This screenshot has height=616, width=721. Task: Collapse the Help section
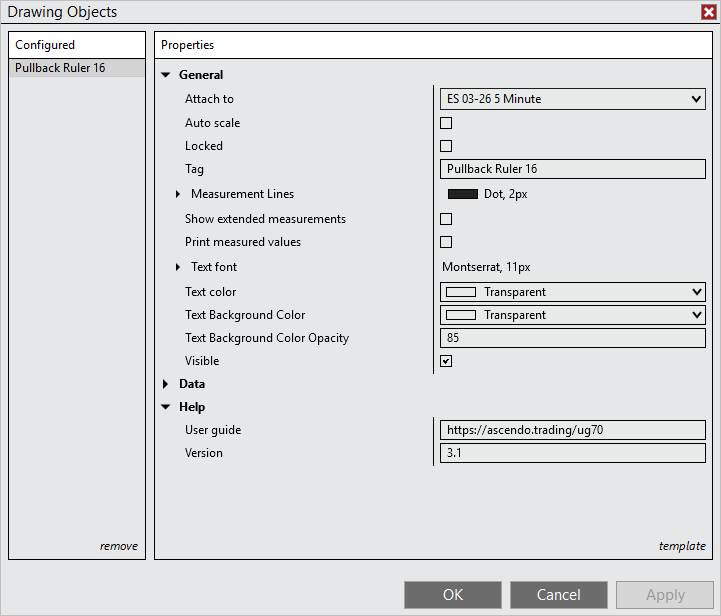[166, 407]
